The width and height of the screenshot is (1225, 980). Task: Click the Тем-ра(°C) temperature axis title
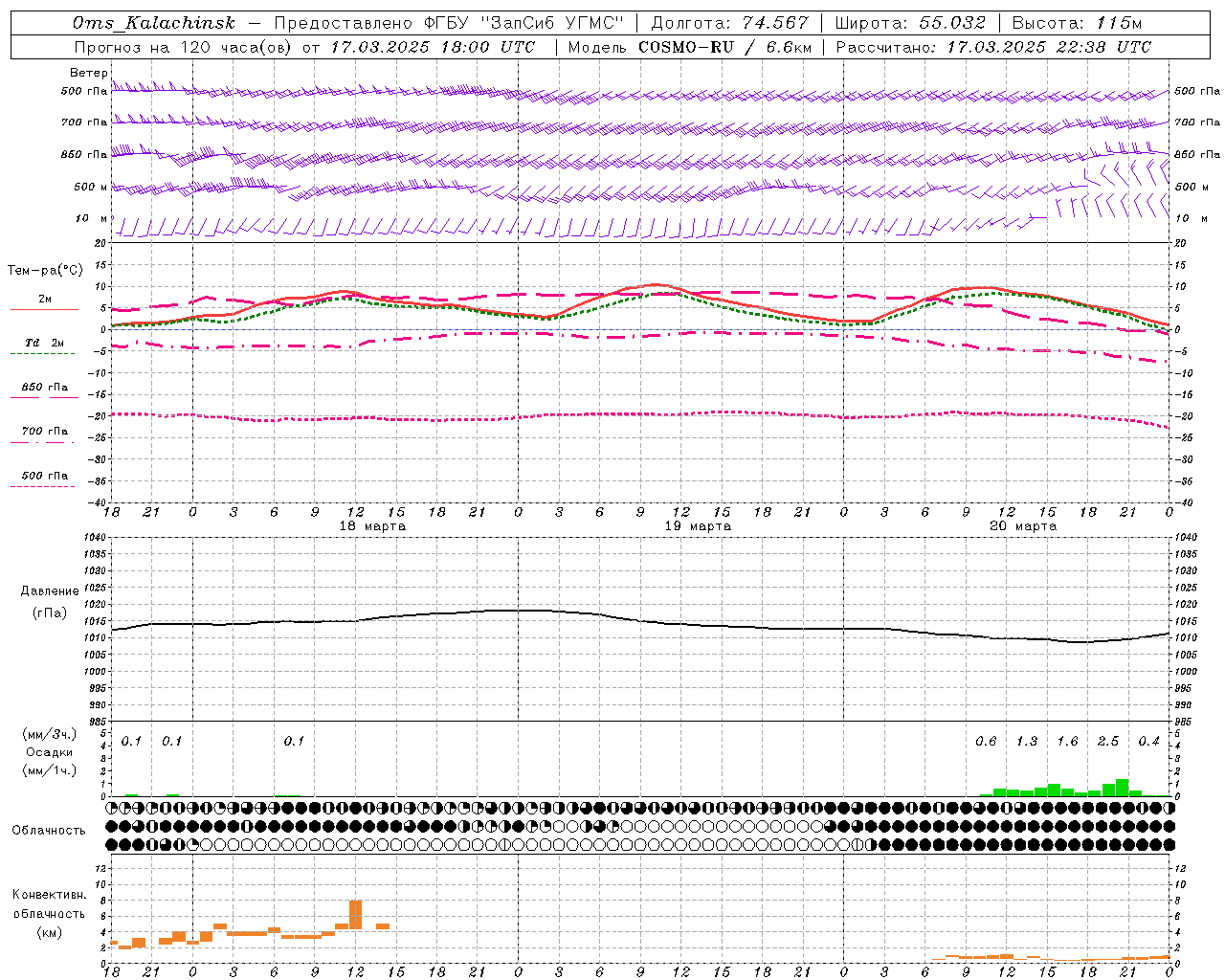pos(45,271)
